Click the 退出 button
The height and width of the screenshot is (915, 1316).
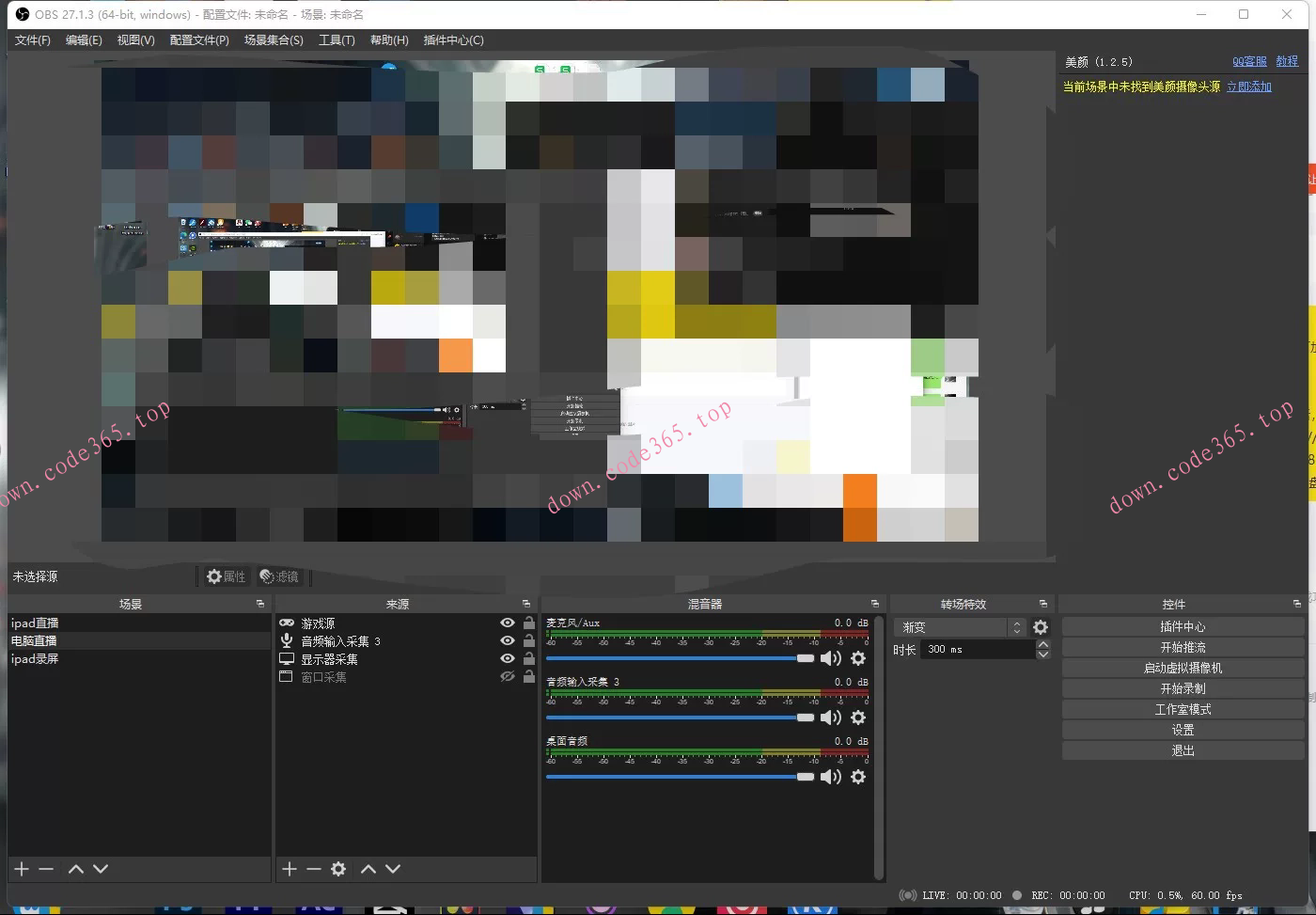coord(1183,750)
